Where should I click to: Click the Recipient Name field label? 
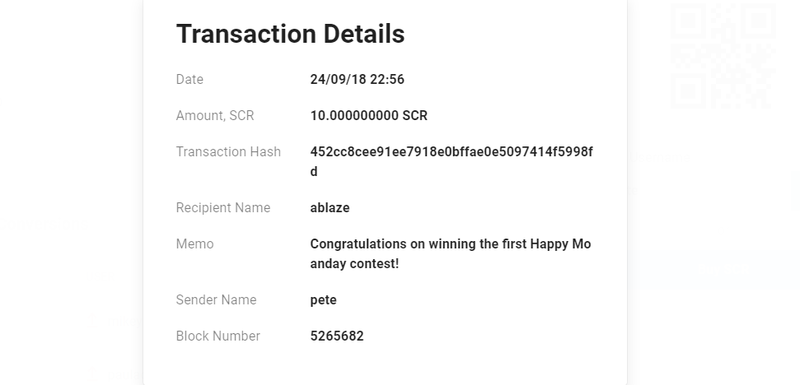pos(223,208)
